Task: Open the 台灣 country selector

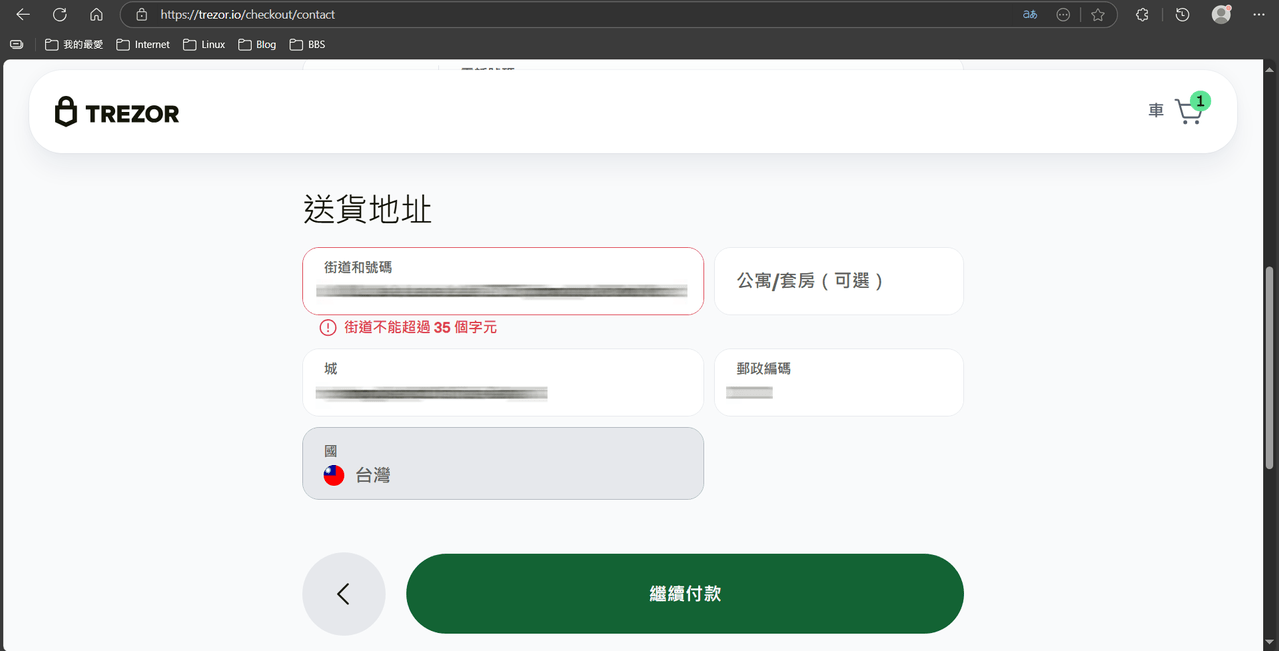Action: 502,463
